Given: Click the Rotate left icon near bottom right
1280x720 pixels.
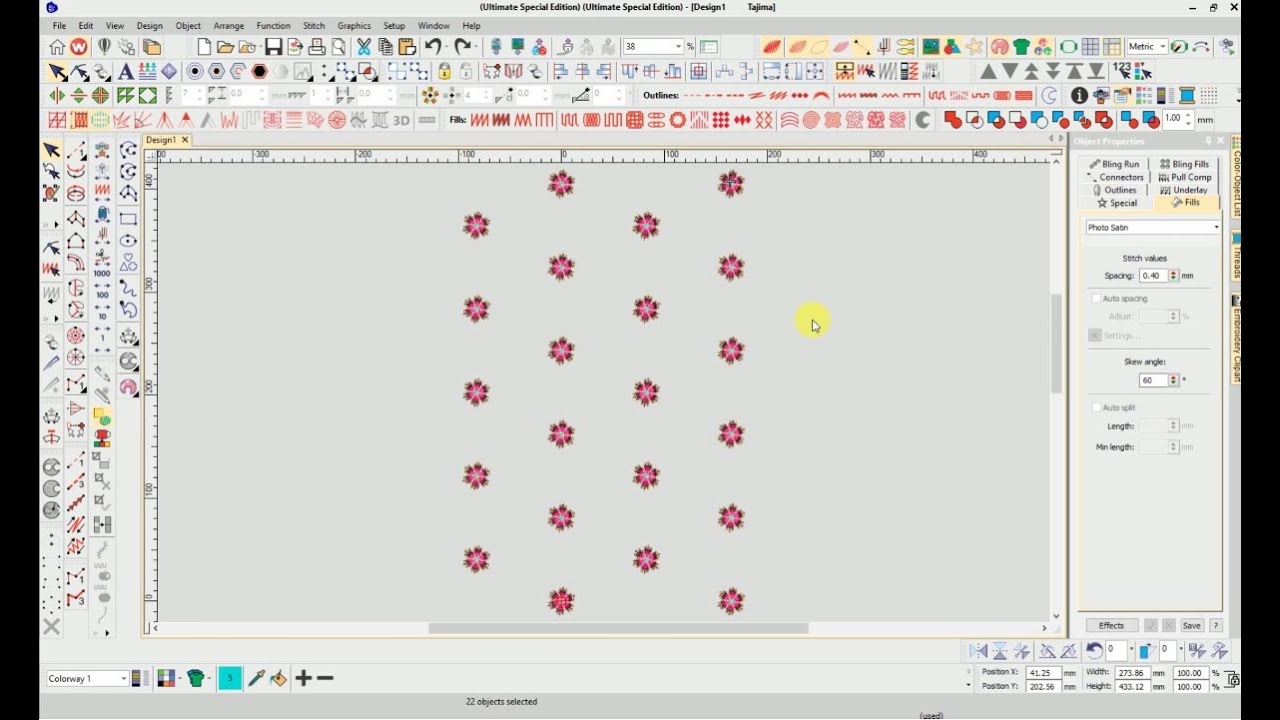Looking at the screenshot, I should tap(1094, 651).
